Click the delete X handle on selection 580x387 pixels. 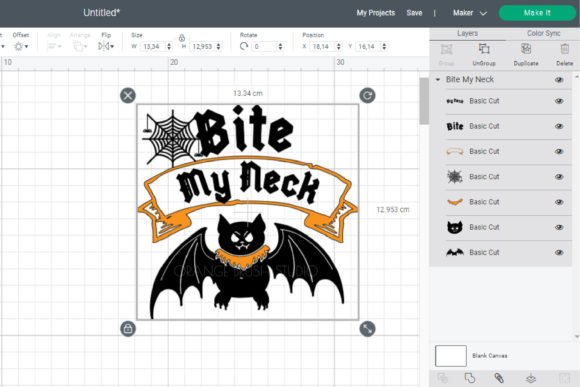point(128,95)
